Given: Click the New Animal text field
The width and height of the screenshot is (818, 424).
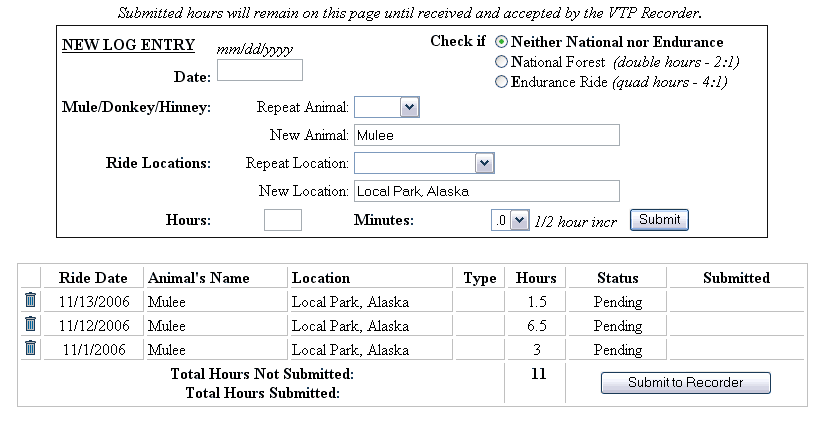Looking at the screenshot, I should pyautogui.click(x=486, y=135).
